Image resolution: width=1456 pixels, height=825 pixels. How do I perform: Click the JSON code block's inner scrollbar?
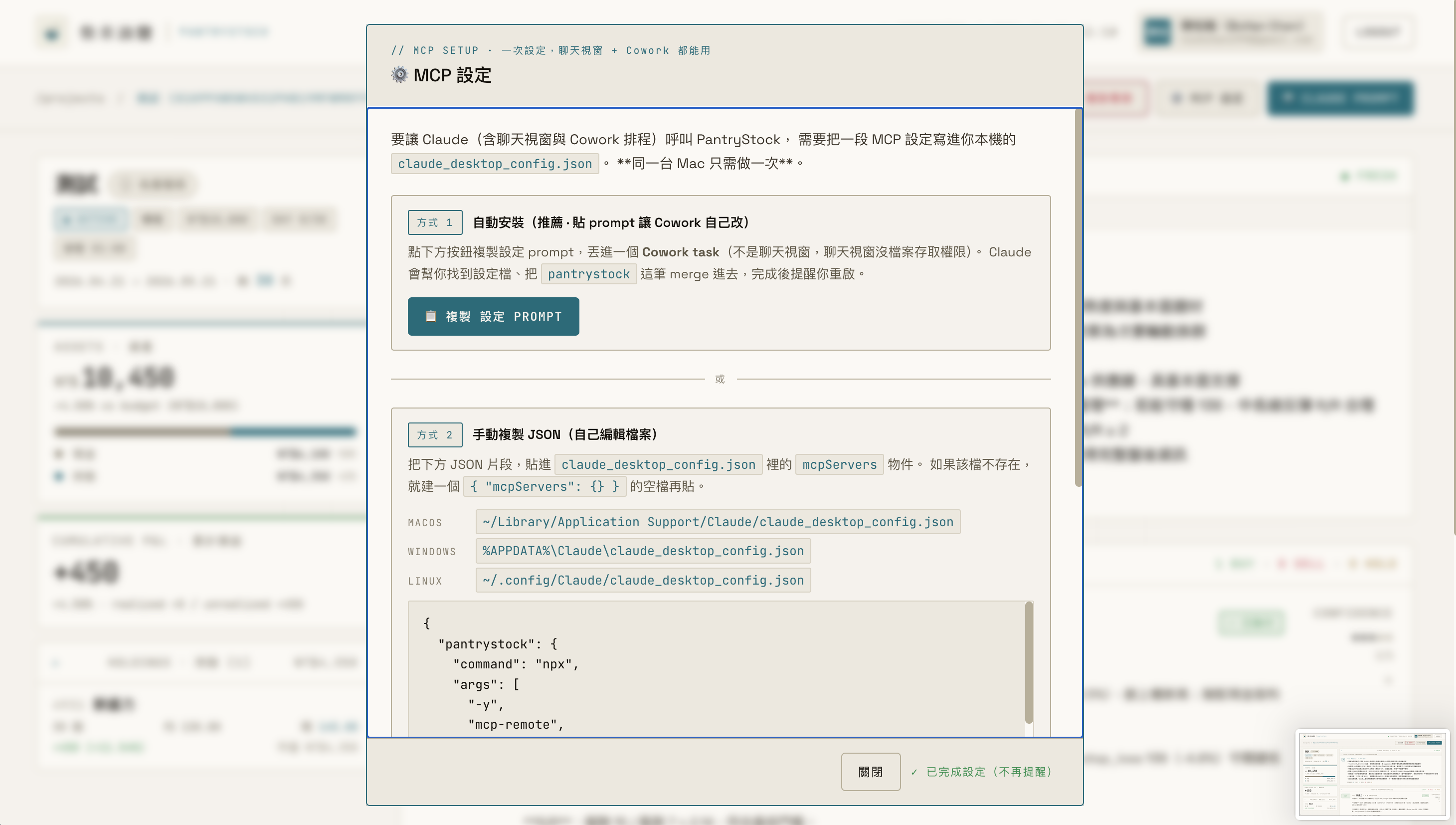[1029, 662]
